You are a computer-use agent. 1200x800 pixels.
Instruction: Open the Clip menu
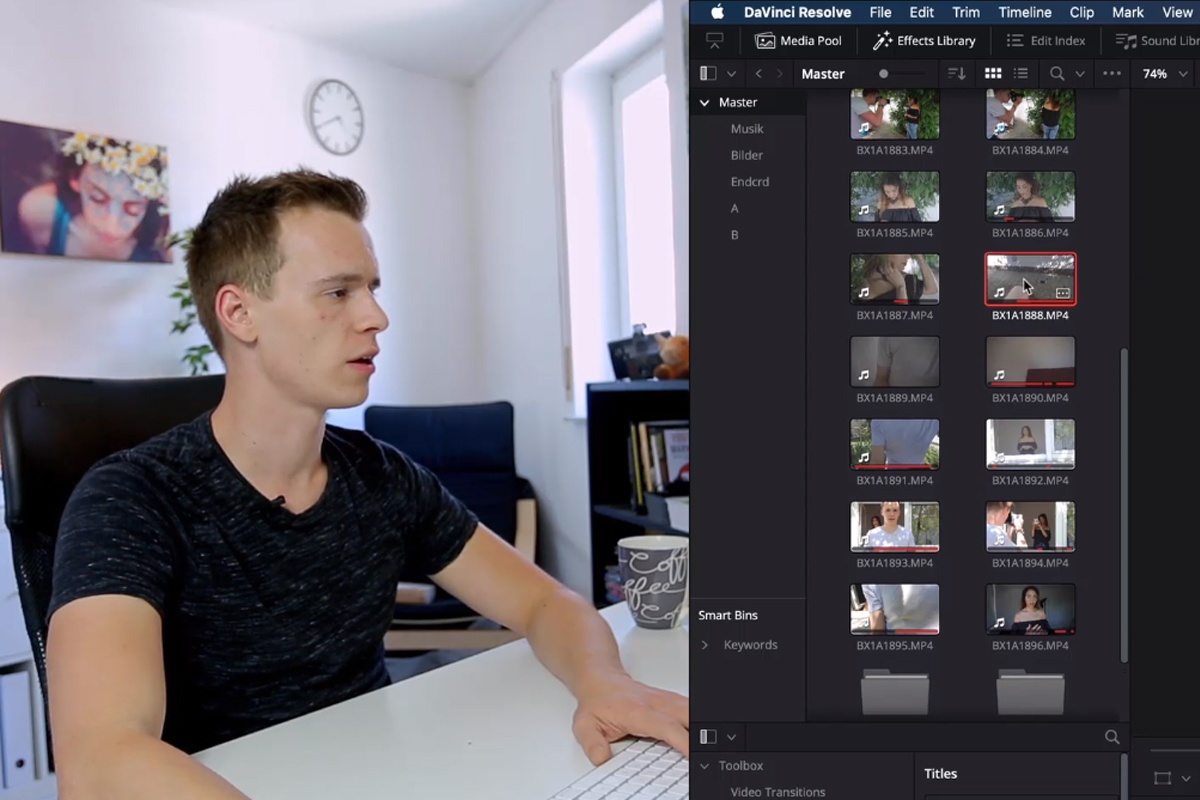(x=1082, y=12)
